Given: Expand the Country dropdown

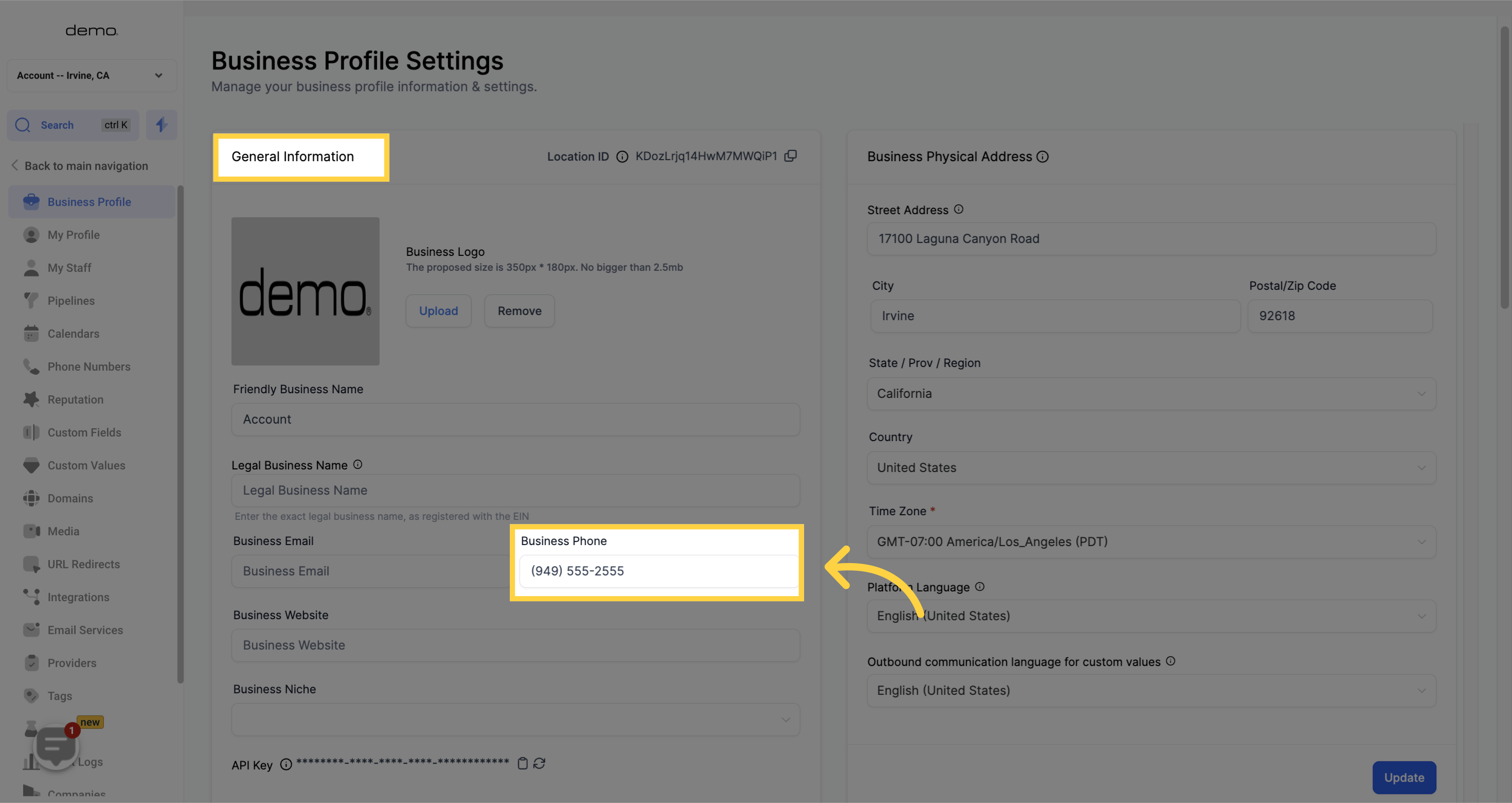Looking at the screenshot, I should tap(1150, 467).
